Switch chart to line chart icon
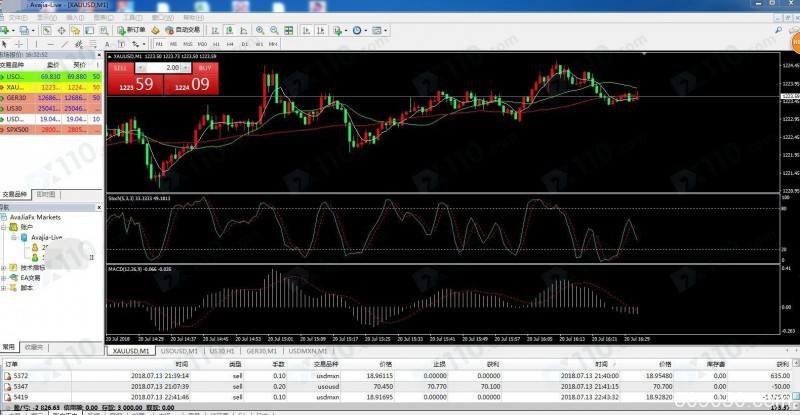This screenshot has height=415, width=800. [x=244, y=30]
